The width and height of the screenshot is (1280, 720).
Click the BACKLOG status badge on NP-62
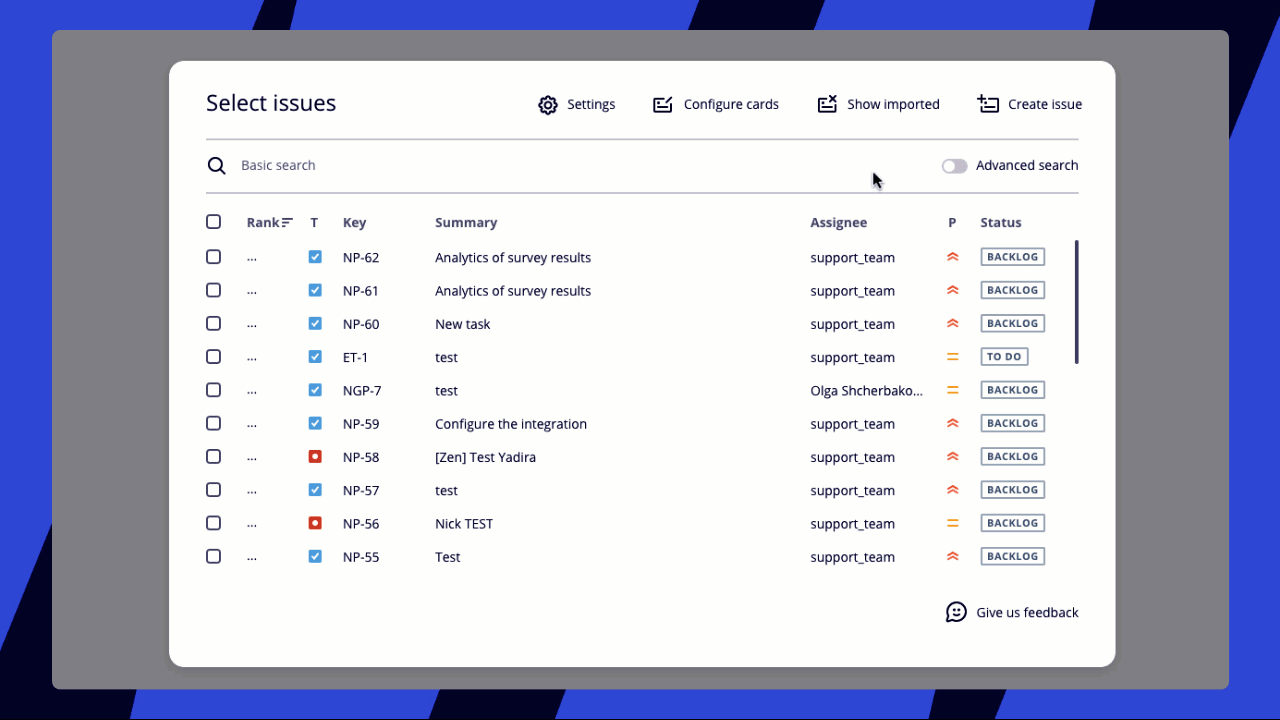click(x=1012, y=256)
